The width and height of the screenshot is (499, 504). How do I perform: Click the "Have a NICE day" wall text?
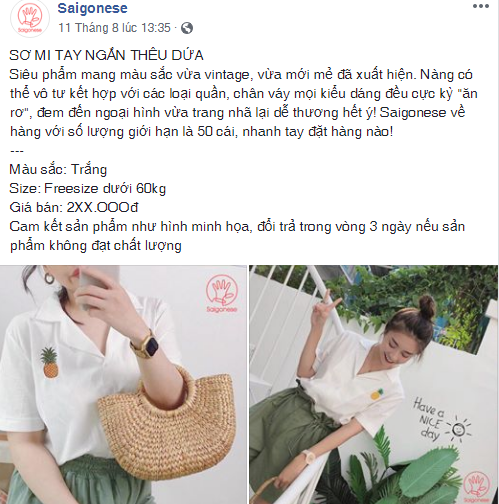click(429, 419)
